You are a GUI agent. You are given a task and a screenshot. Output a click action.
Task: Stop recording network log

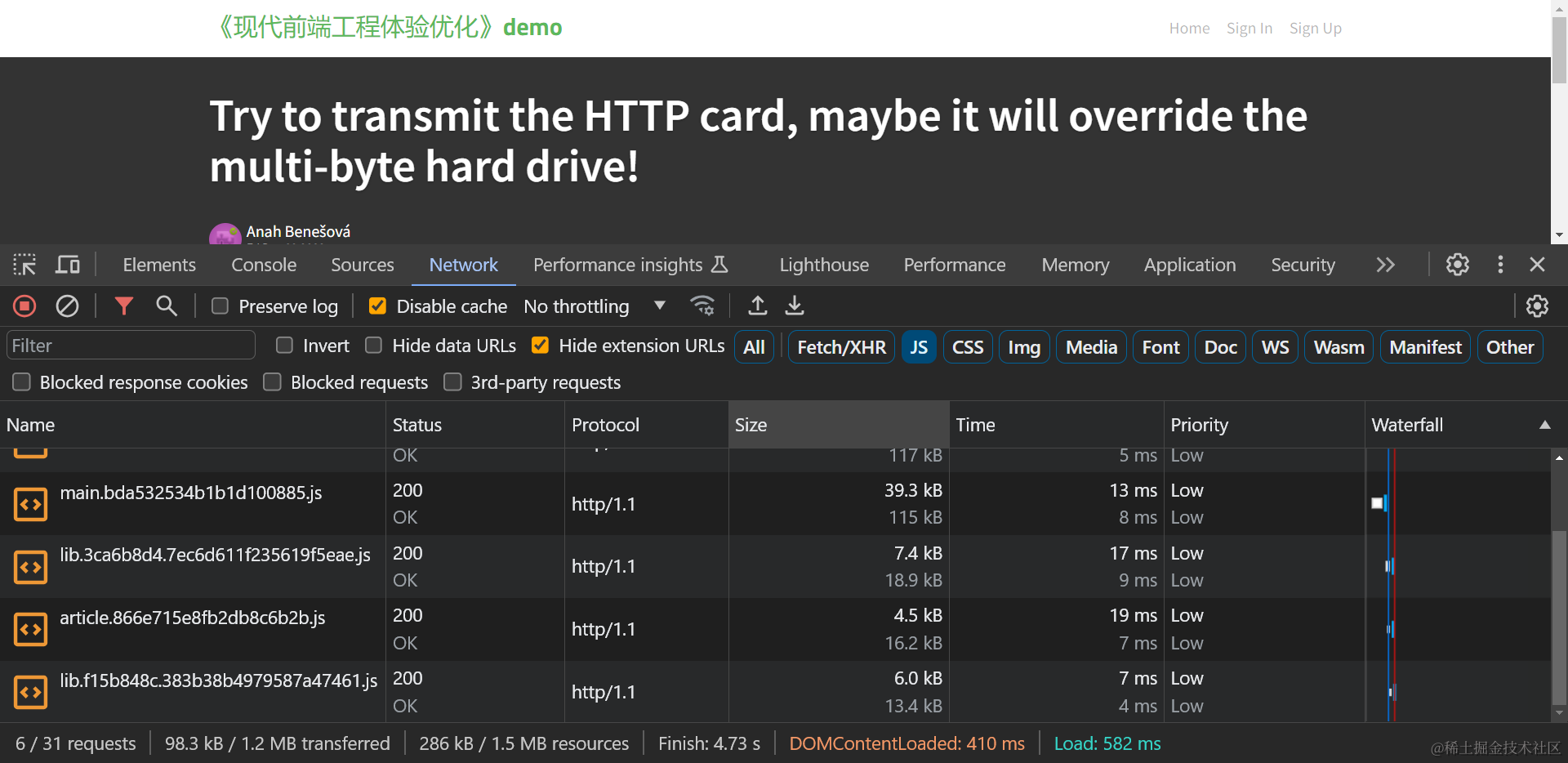click(24, 306)
